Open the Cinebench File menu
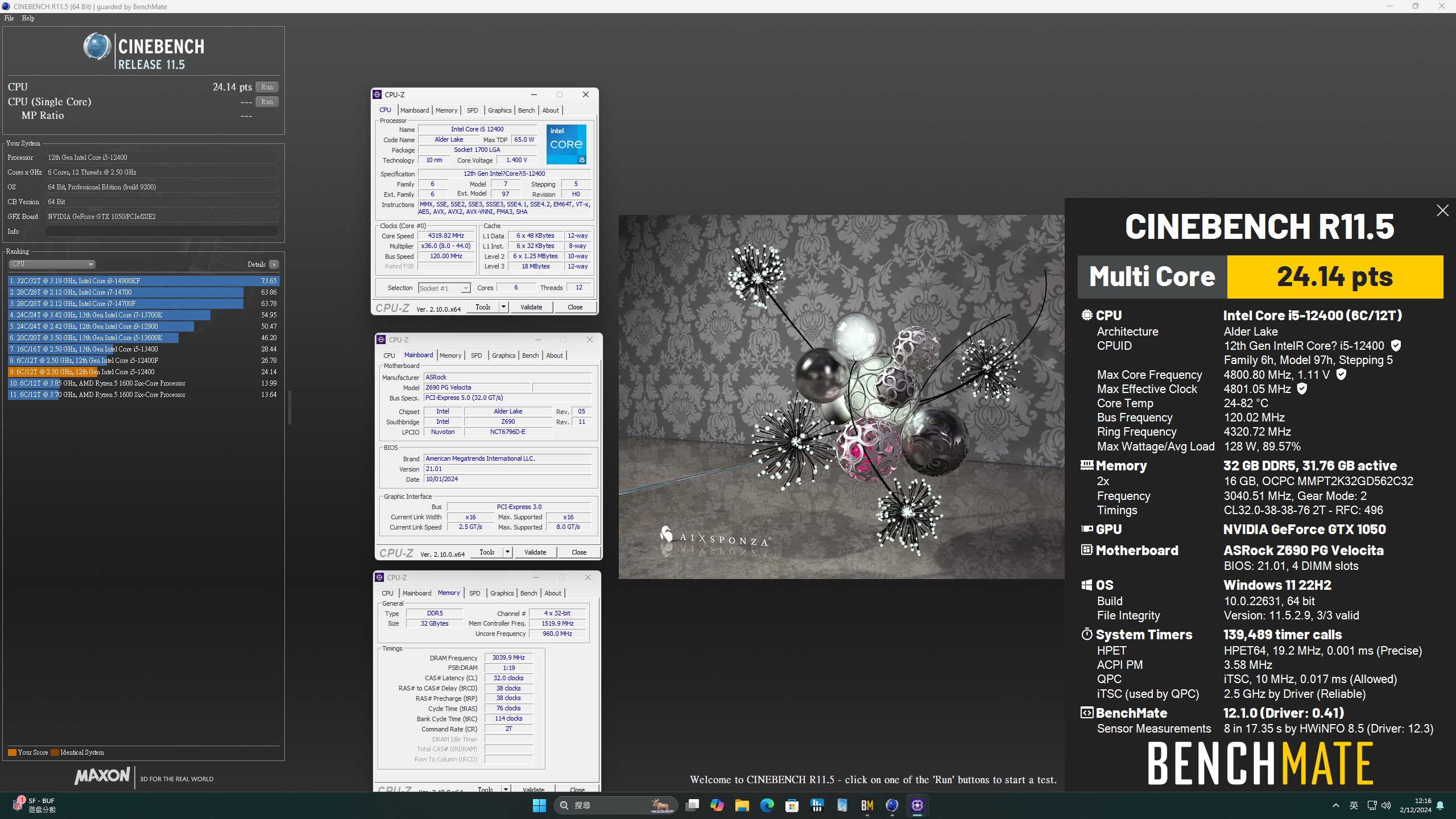 (x=9, y=18)
